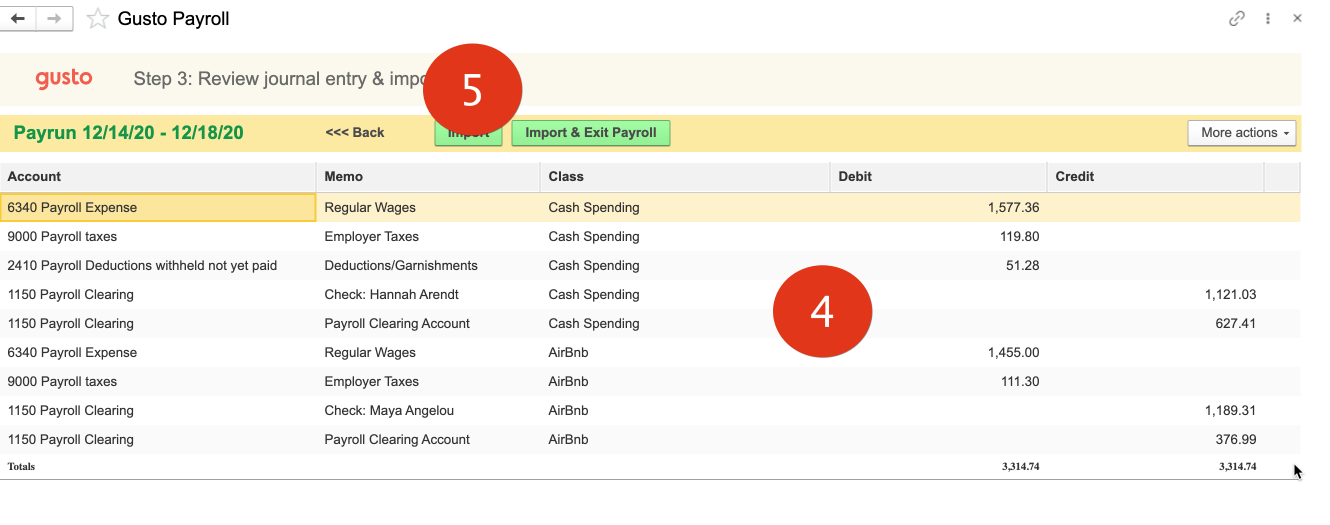The width and height of the screenshot is (1330, 525).
Task: Click the debit amount 119.80
Action: pos(1019,236)
